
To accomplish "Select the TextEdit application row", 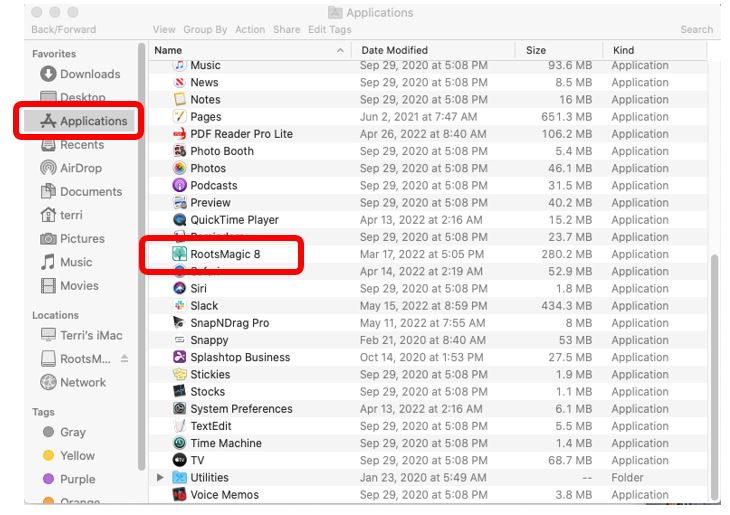I will pyautogui.click(x=427, y=426).
